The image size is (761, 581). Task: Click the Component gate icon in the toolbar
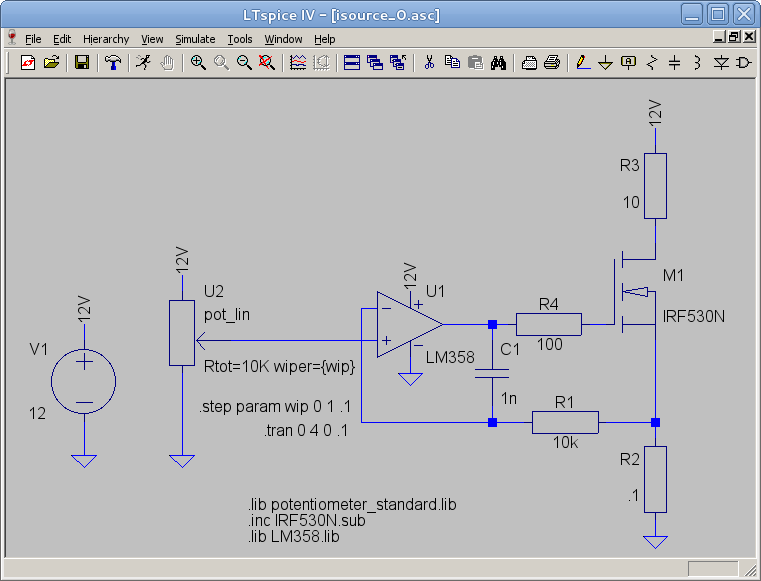[x=744, y=63]
